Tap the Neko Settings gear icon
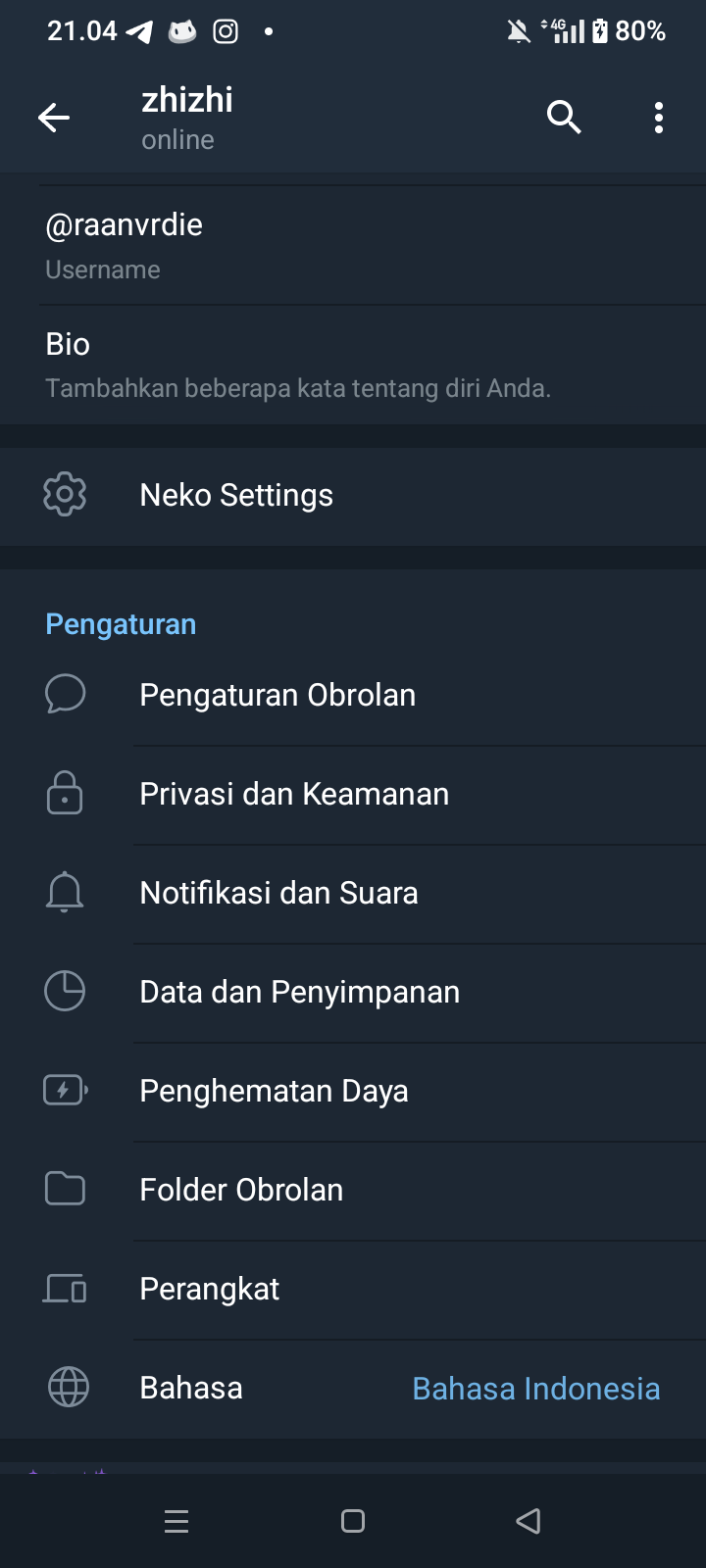The image size is (706, 1568). [x=65, y=495]
